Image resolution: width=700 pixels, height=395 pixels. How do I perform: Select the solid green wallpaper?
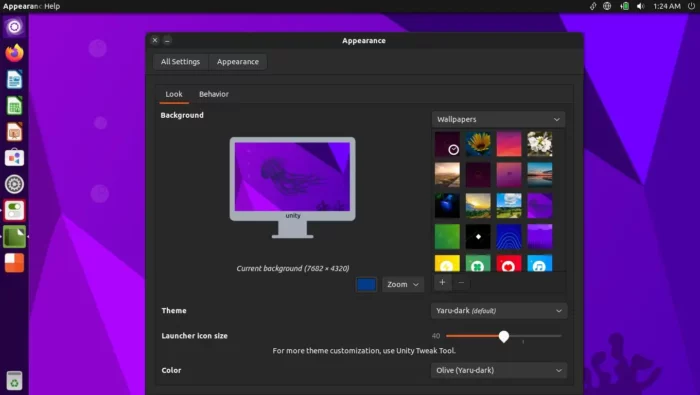click(447, 237)
